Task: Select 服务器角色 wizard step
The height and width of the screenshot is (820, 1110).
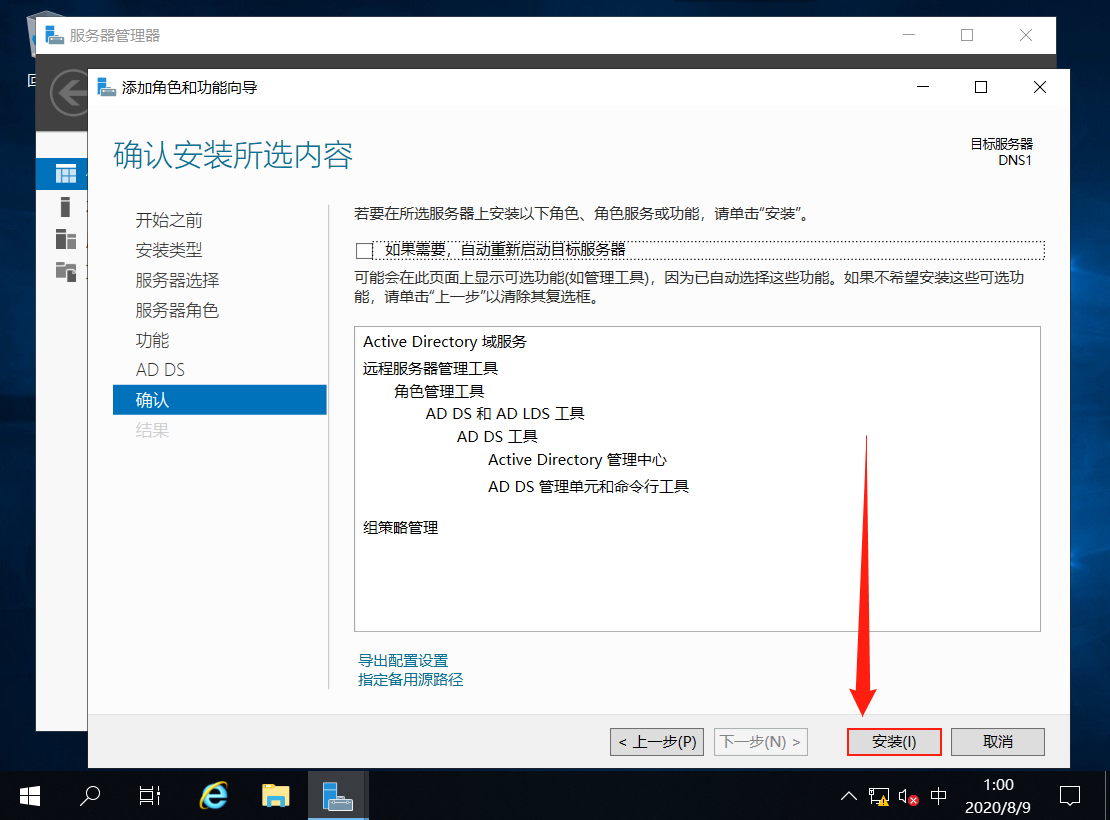Action: click(177, 310)
